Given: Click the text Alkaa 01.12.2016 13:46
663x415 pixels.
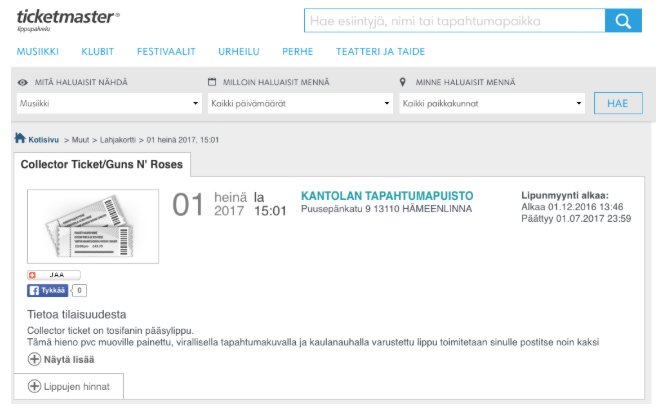Looking at the screenshot, I should pyautogui.click(x=572, y=207).
